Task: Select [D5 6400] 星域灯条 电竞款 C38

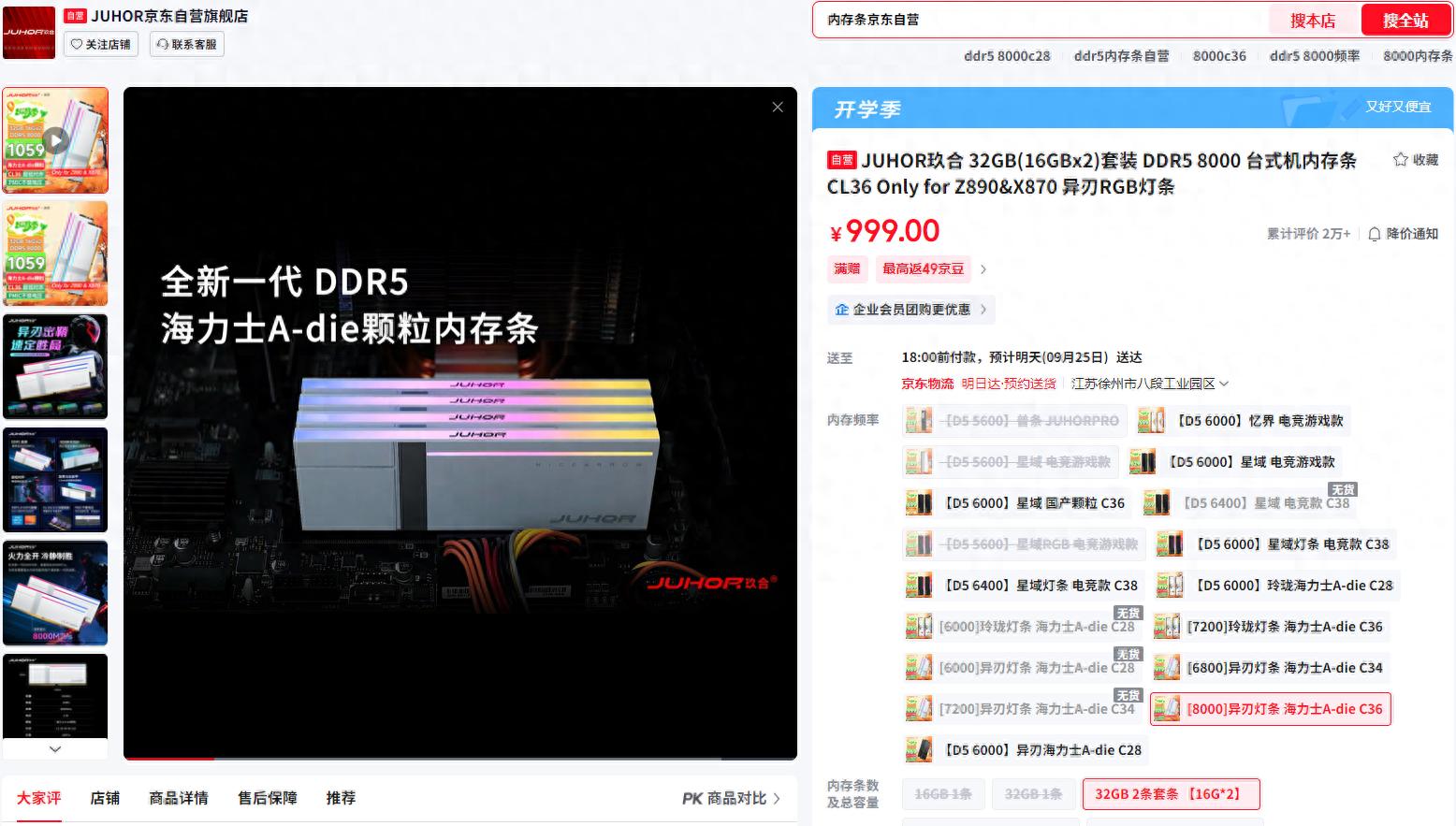Action: click(1023, 586)
